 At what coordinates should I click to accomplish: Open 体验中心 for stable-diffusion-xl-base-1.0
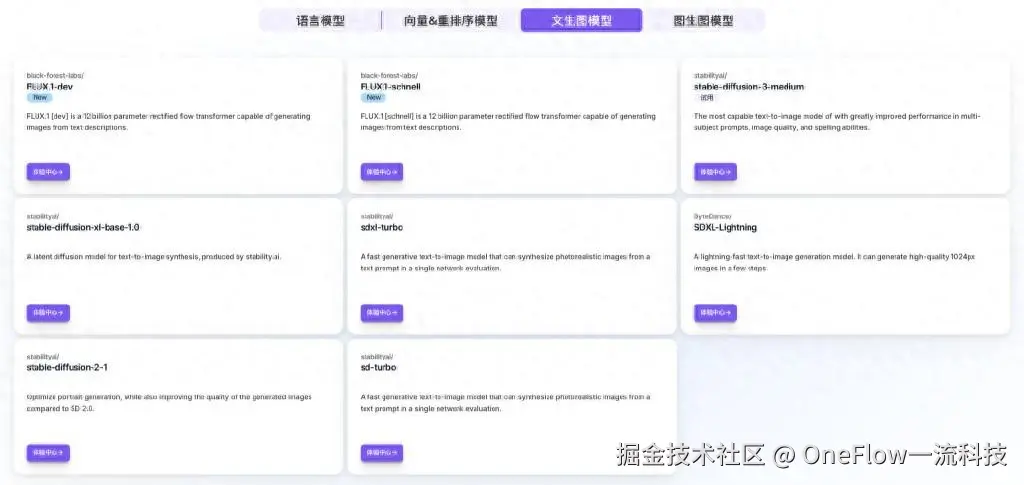coord(48,313)
